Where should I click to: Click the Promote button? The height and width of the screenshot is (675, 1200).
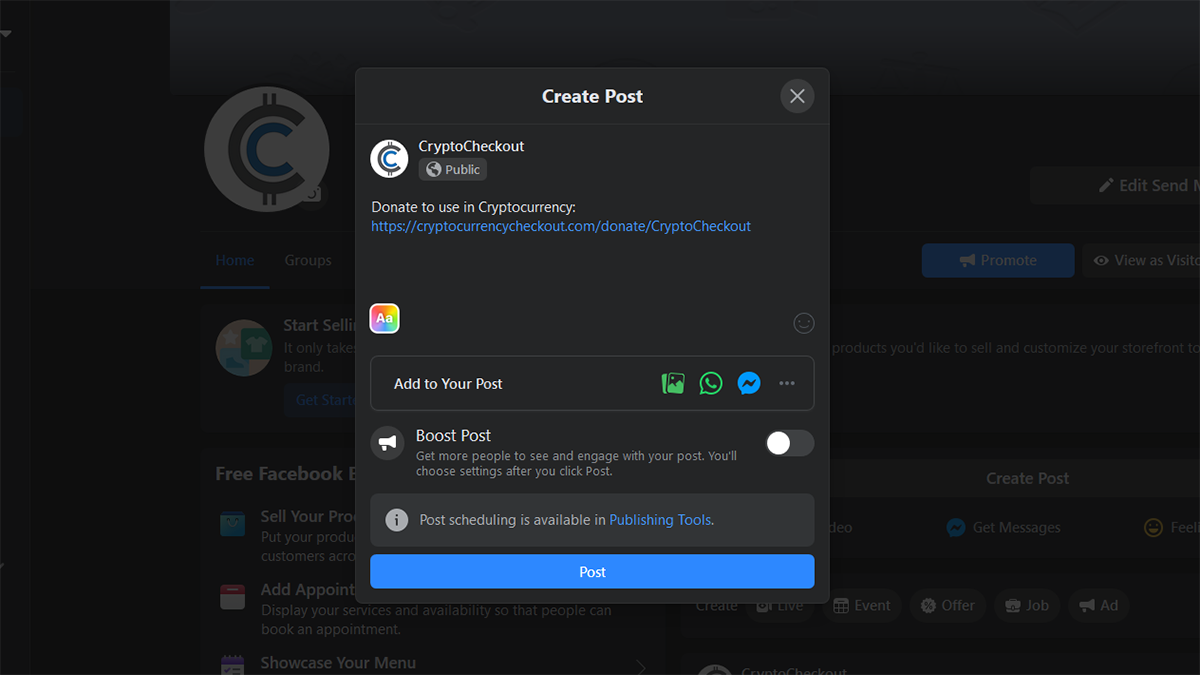[998, 260]
